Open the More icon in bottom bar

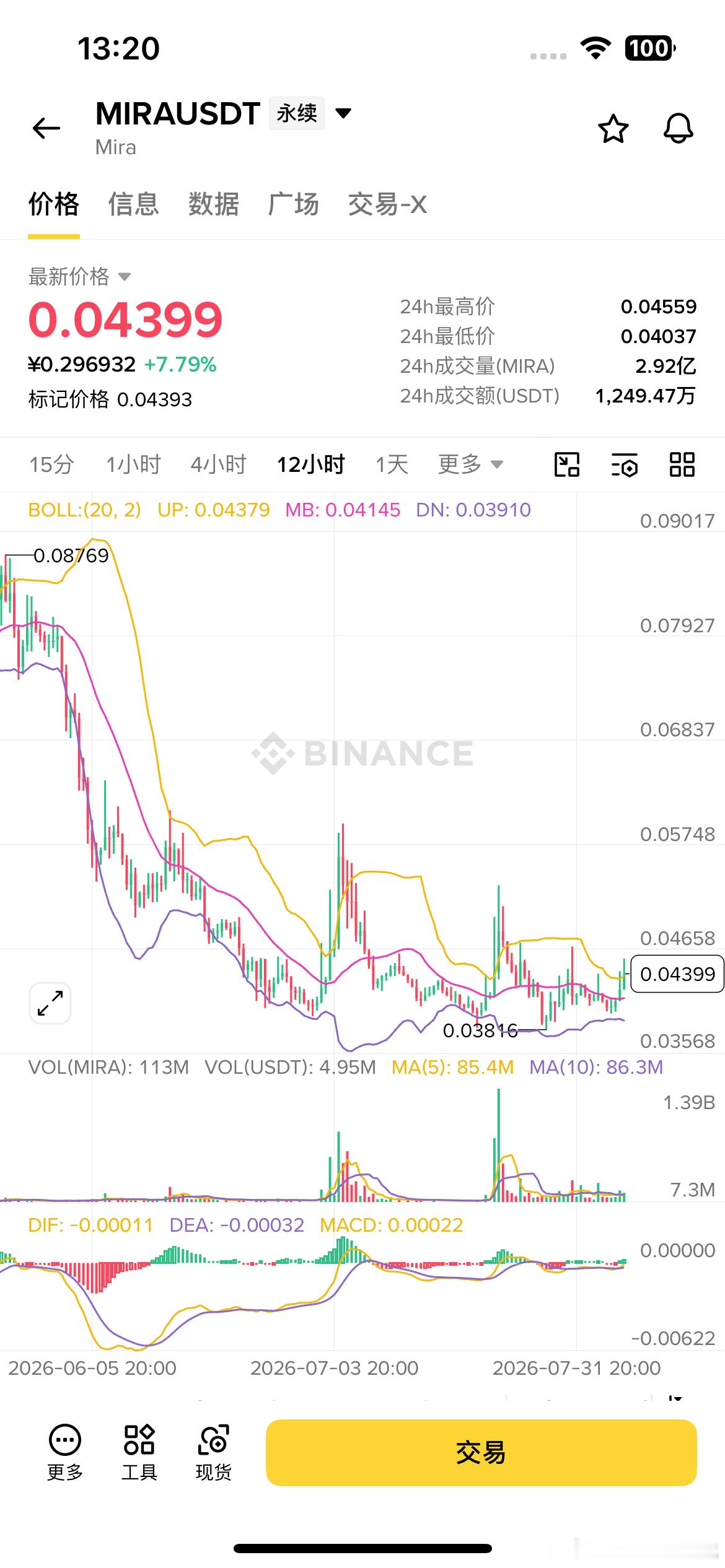65,1452
